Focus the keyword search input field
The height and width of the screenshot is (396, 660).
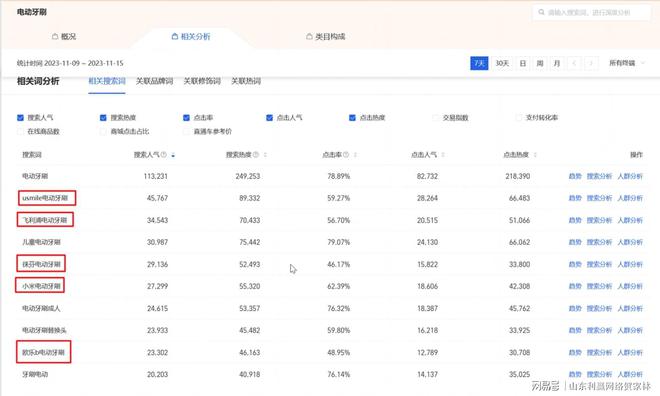592,12
